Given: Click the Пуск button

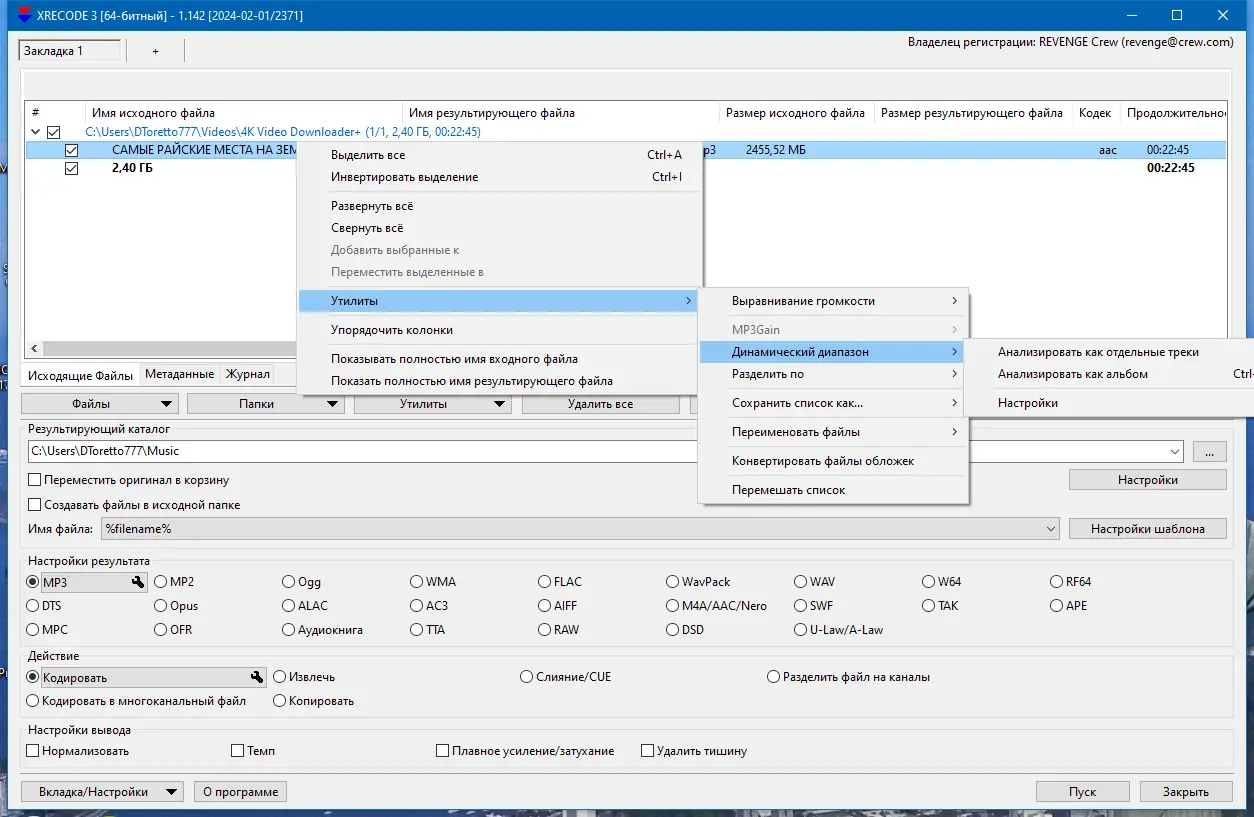Looking at the screenshot, I should pos(1082,791).
